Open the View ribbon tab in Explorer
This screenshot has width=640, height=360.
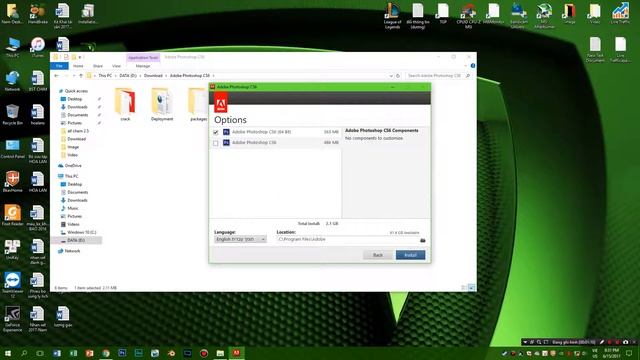[x=116, y=66]
